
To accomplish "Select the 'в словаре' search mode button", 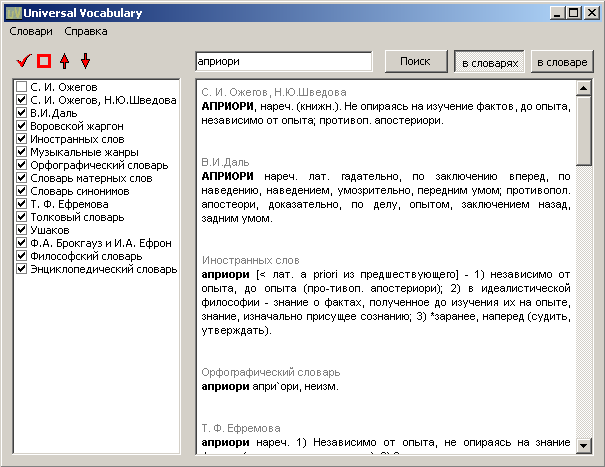I will [561, 62].
